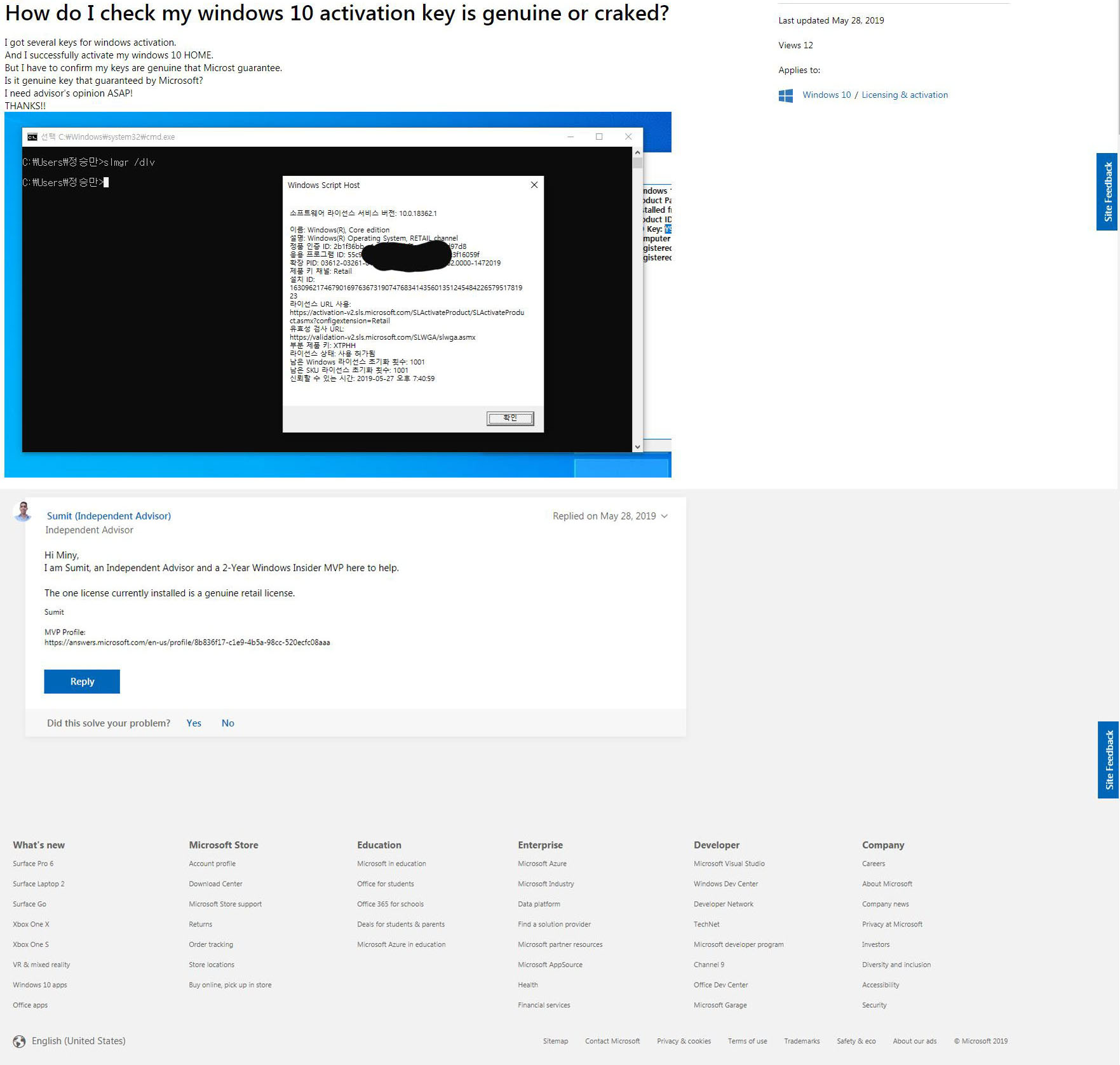This screenshot has height=1065, width=1120.
Task: Click Find a solution provider link
Action: [x=554, y=925]
